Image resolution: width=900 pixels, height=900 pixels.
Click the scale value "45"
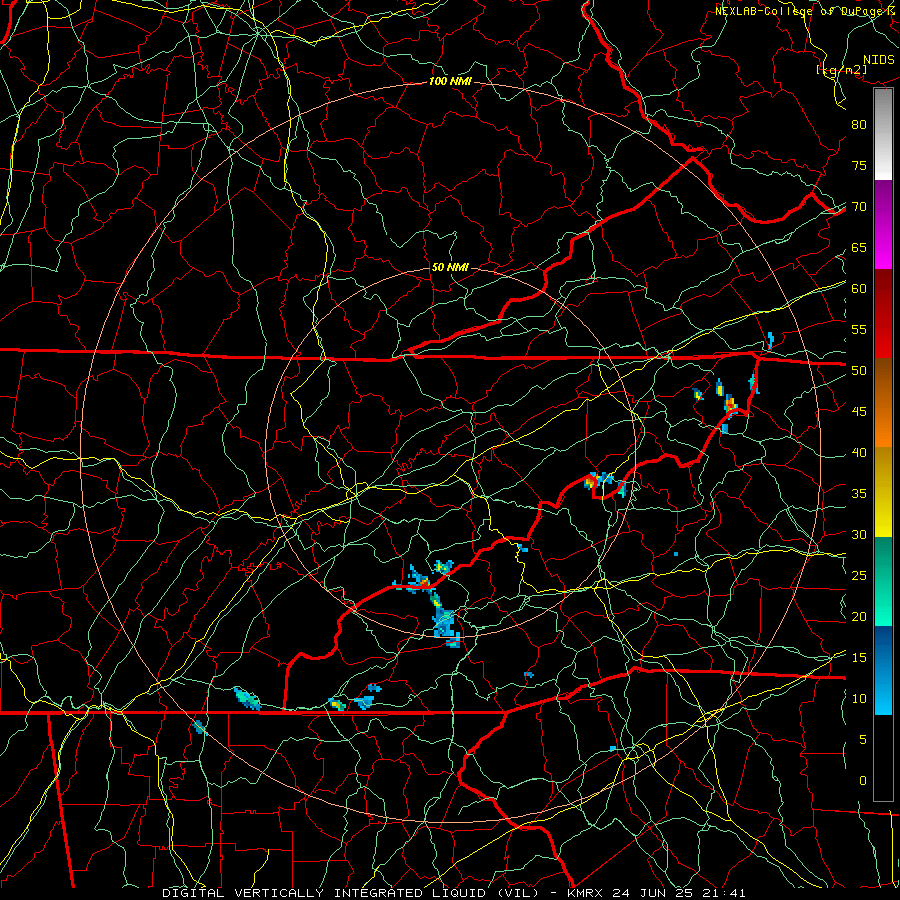pos(859,412)
